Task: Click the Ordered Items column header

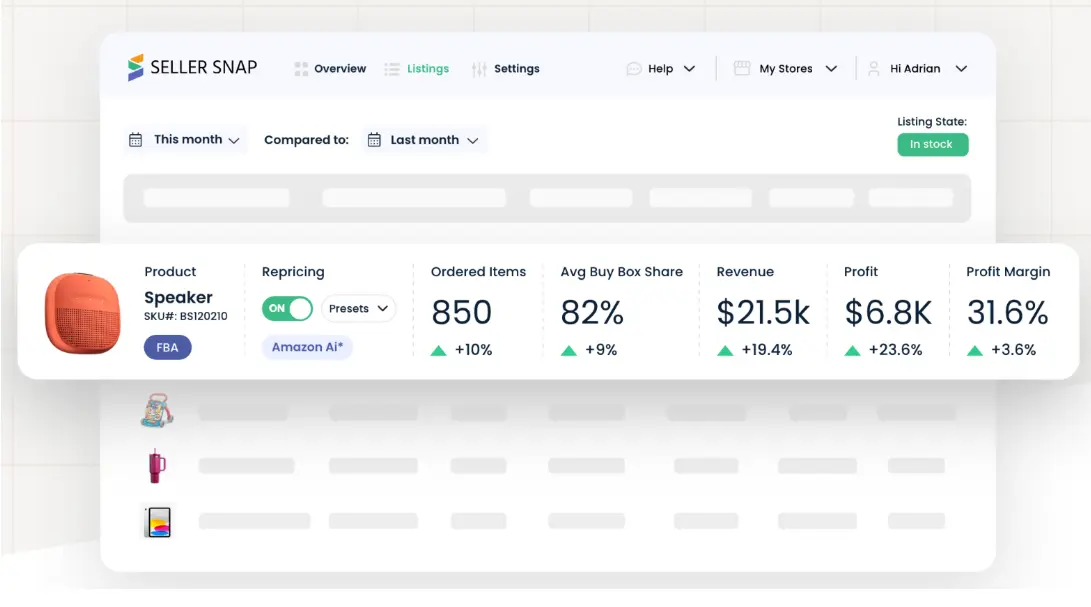Action: coord(479,272)
